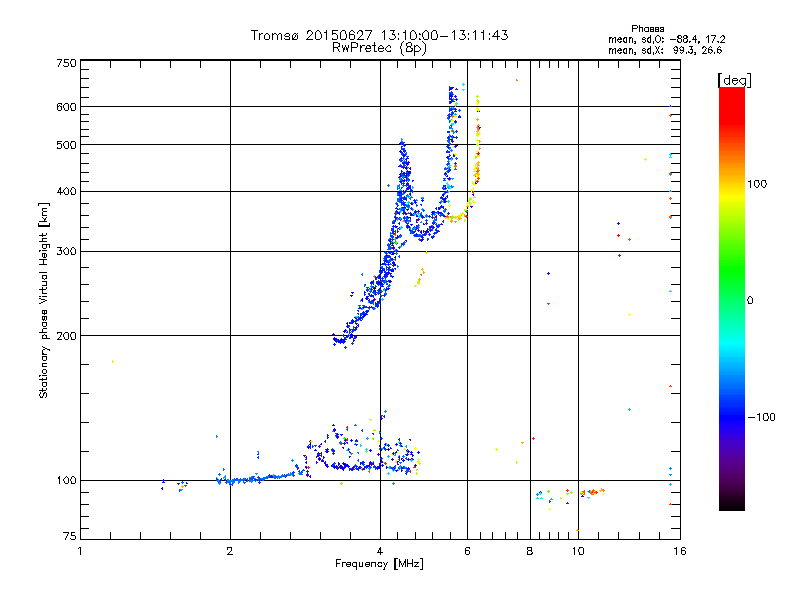Select the 'RwPretec (8p)' subtitle

pyautogui.click(x=379, y=48)
